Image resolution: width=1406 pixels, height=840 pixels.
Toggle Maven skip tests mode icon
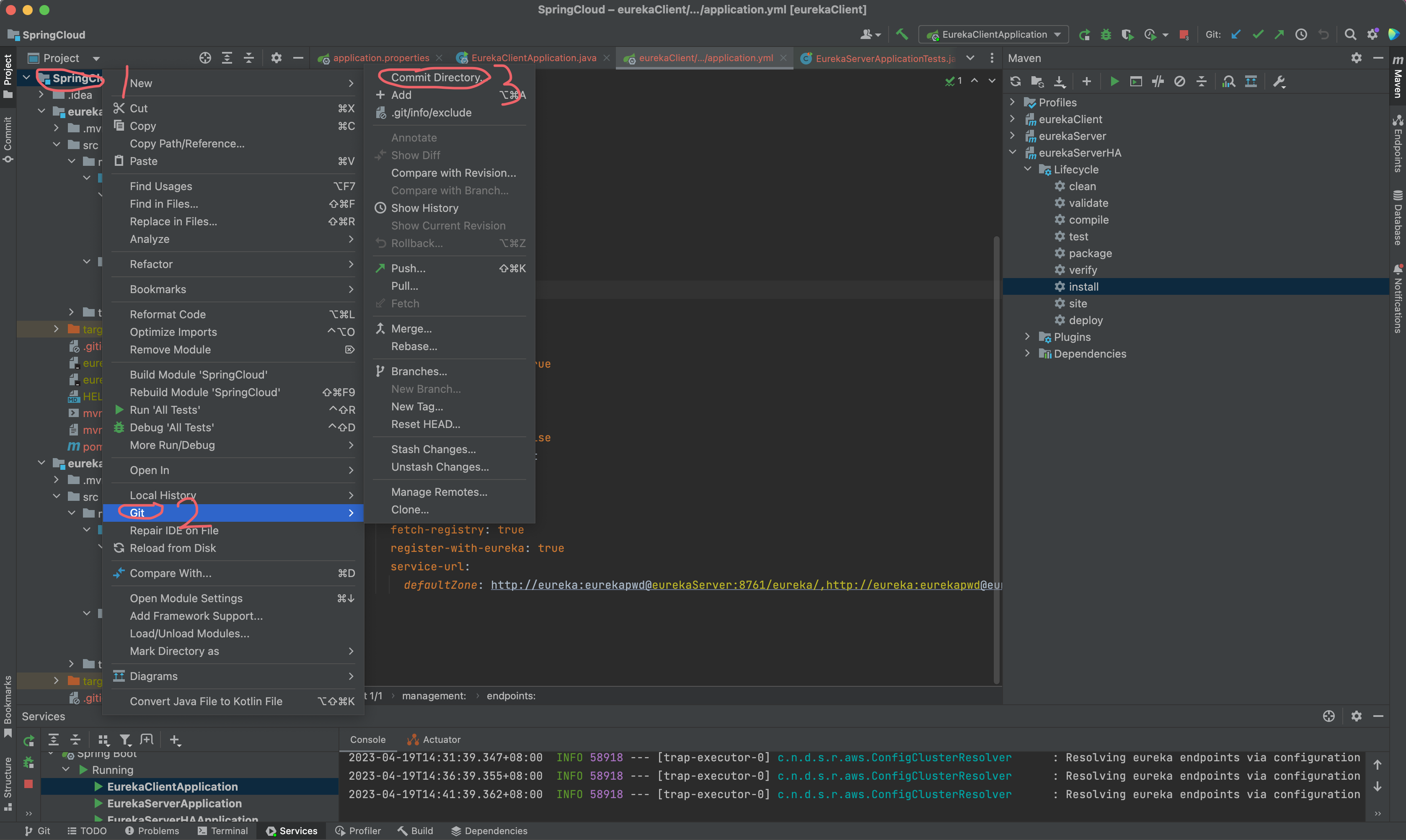pos(1179,82)
